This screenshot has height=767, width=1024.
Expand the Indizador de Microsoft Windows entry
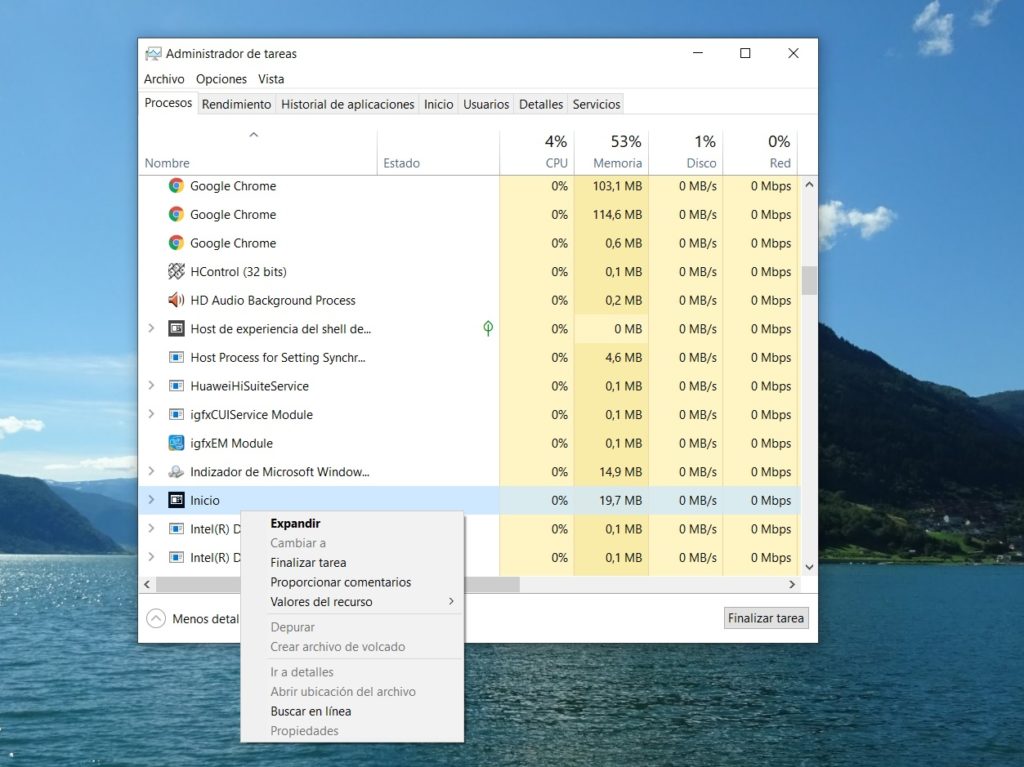[x=151, y=471]
